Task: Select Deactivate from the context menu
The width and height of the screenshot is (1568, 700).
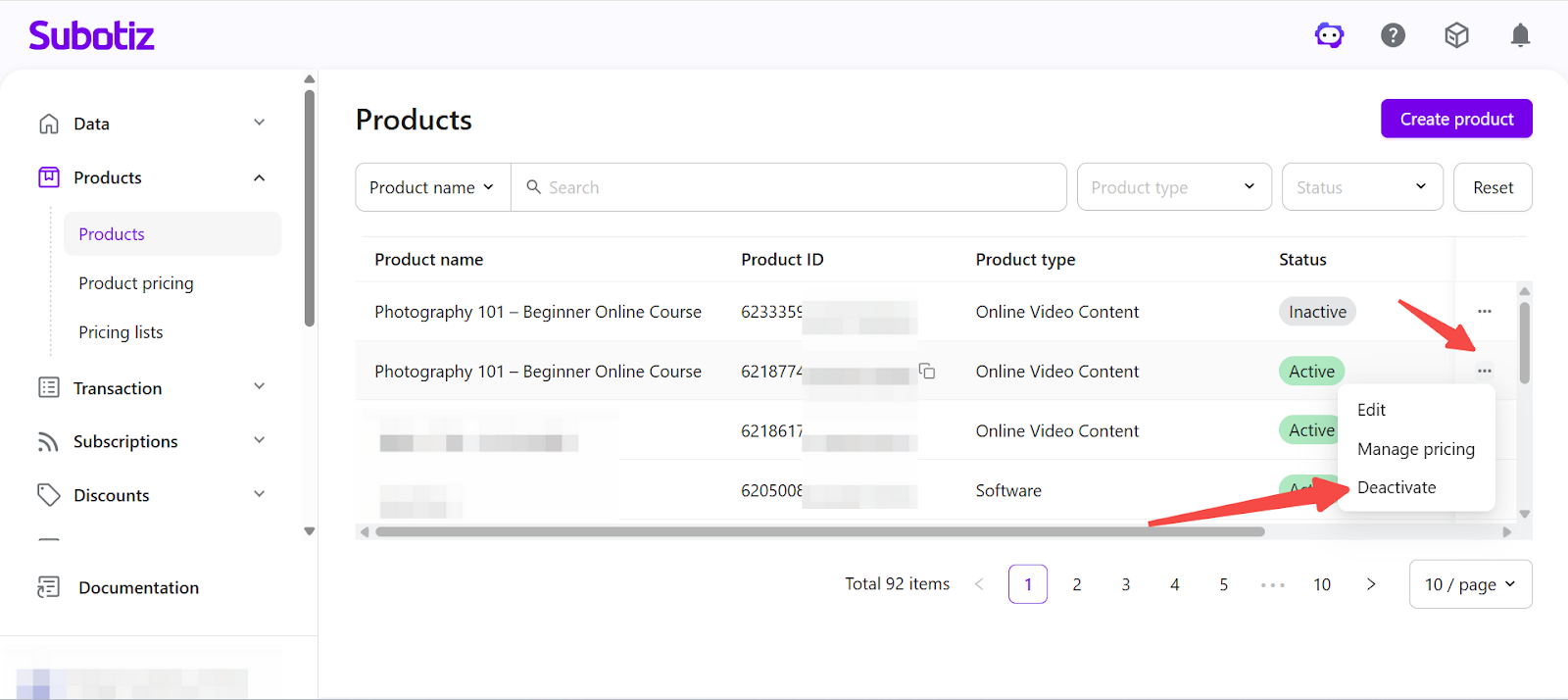Action: (1396, 487)
